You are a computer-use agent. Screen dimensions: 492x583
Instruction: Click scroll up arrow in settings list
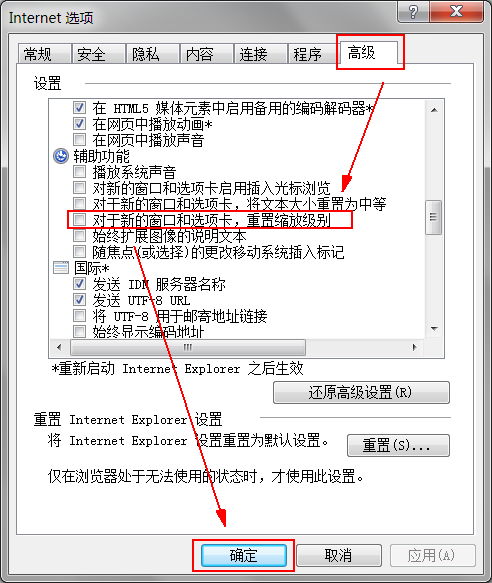[434, 110]
